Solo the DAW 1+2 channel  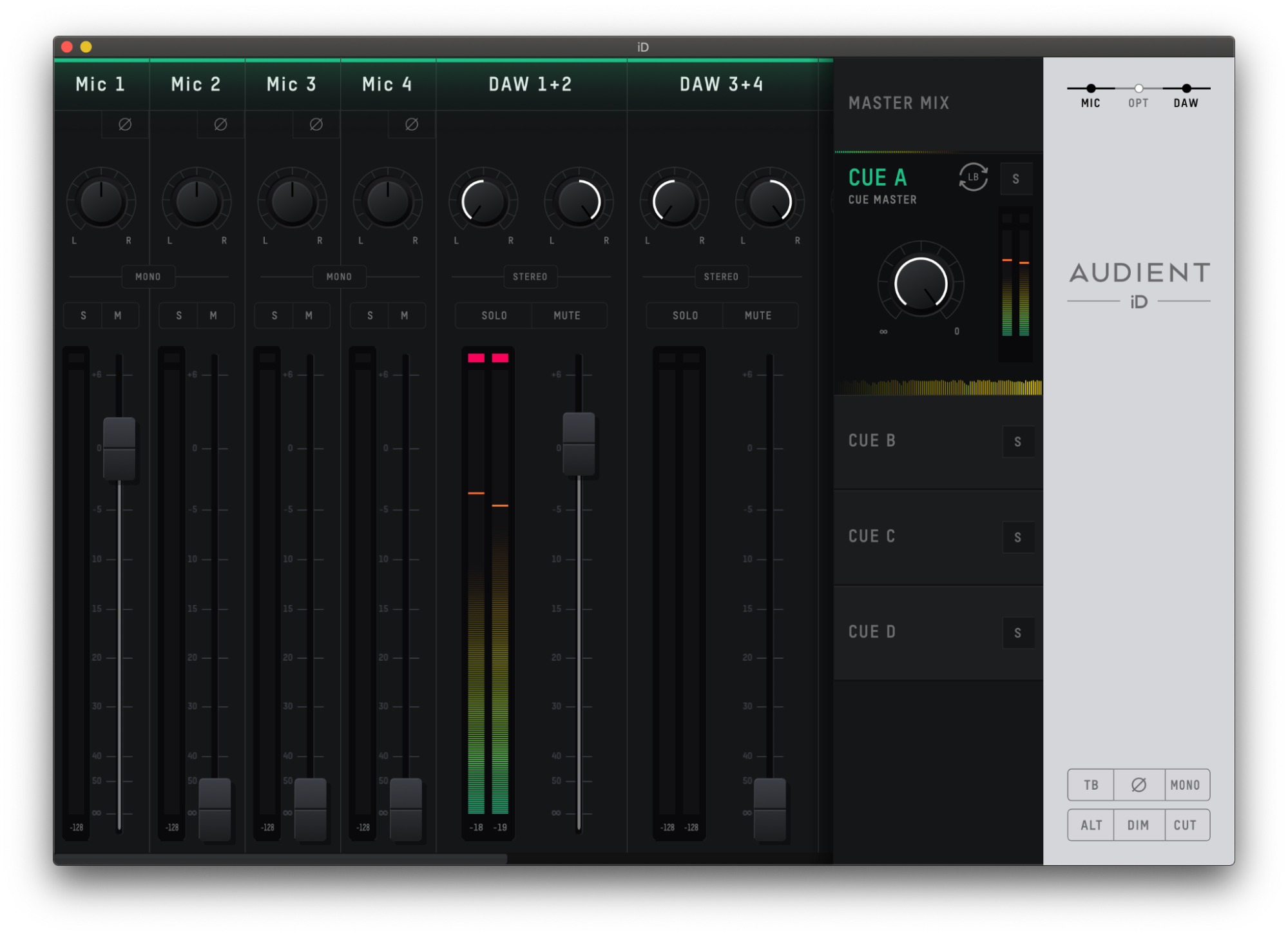(x=494, y=315)
